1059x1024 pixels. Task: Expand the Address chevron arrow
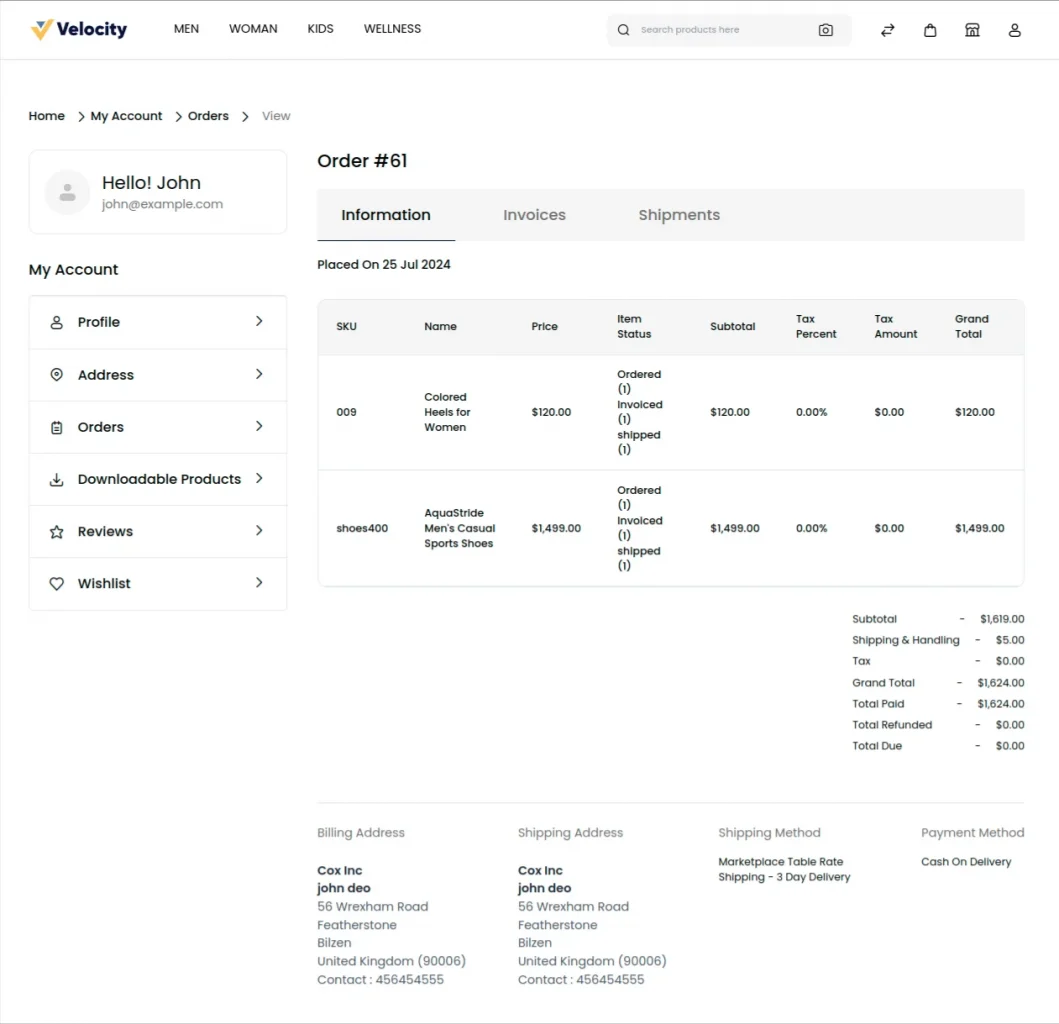click(259, 374)
